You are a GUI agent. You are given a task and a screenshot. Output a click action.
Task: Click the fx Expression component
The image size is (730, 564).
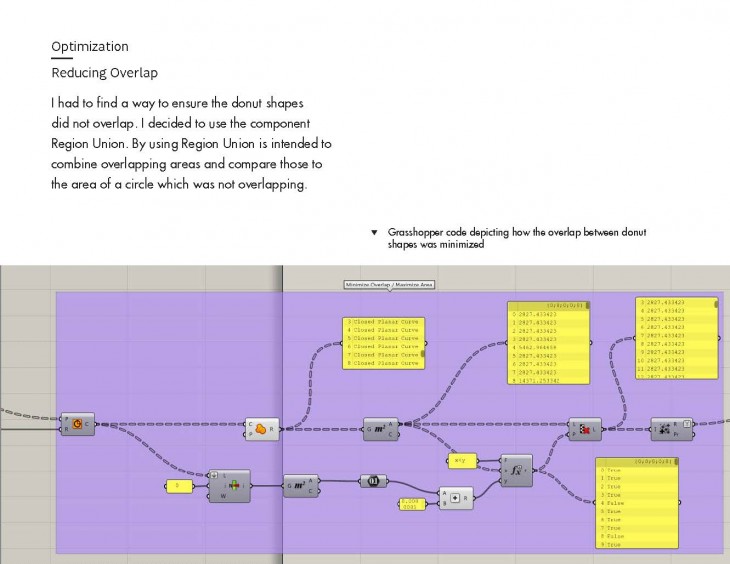pos(517,470)
